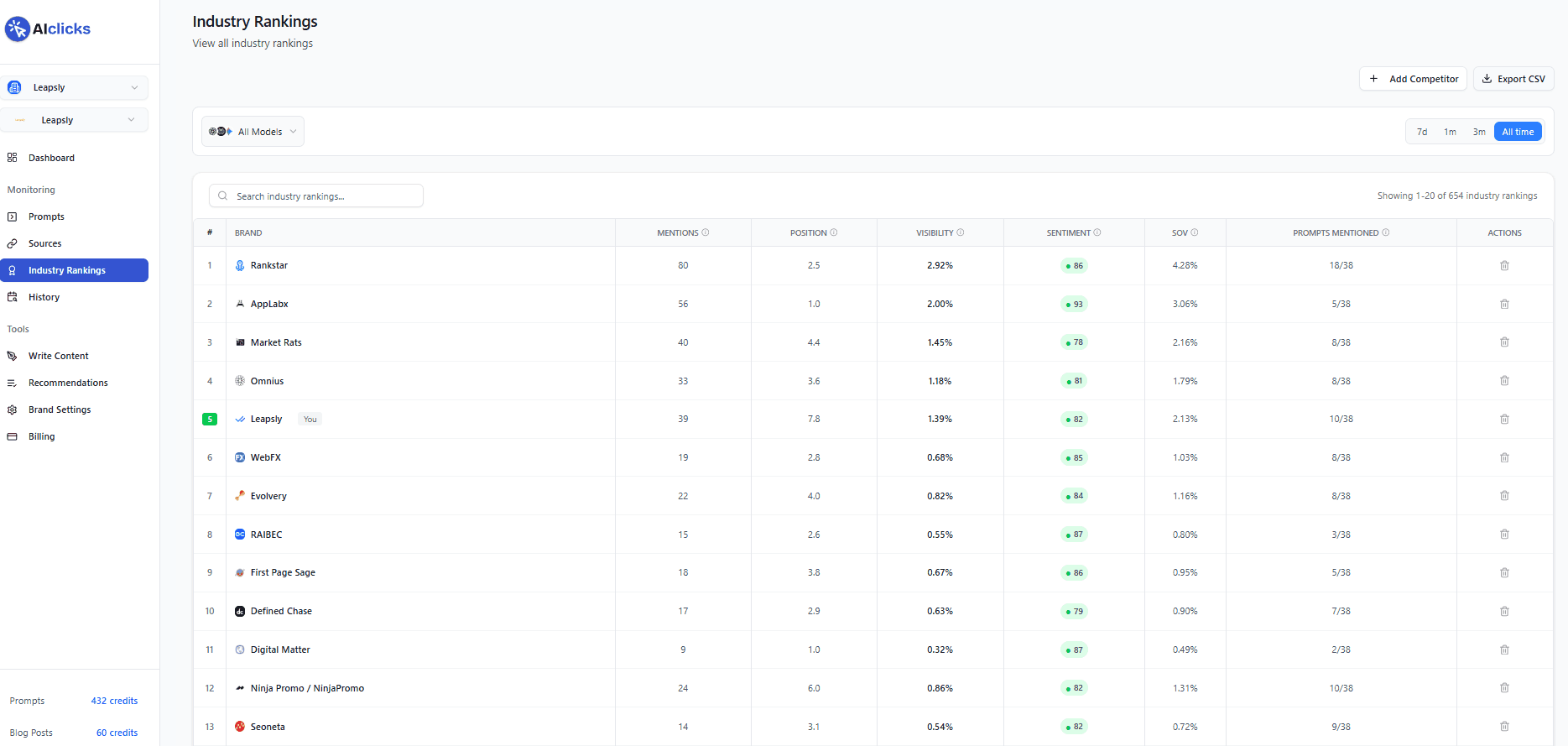Viewport: 1568px width, 746px height.
Task: Click the trash icon for AppLabx
Action: pos(1504,304)
